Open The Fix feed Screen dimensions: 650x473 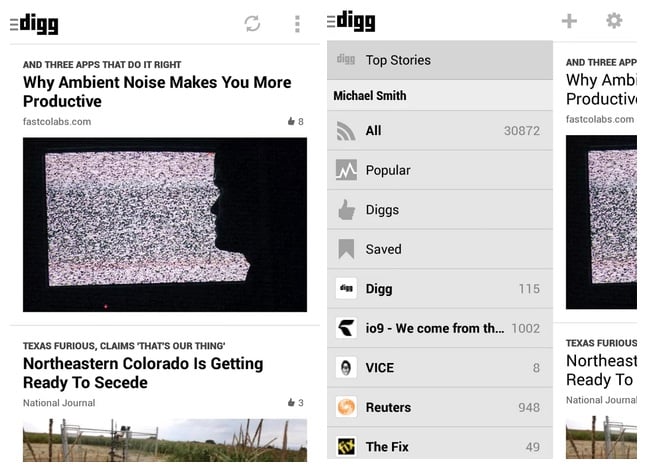440,444
